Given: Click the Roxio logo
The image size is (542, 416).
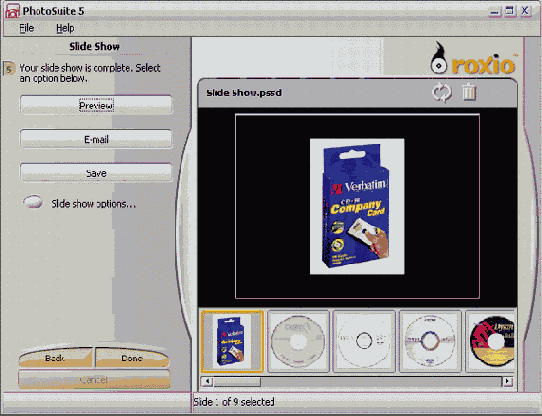Looking at the screenshot, I should (473, 59).
